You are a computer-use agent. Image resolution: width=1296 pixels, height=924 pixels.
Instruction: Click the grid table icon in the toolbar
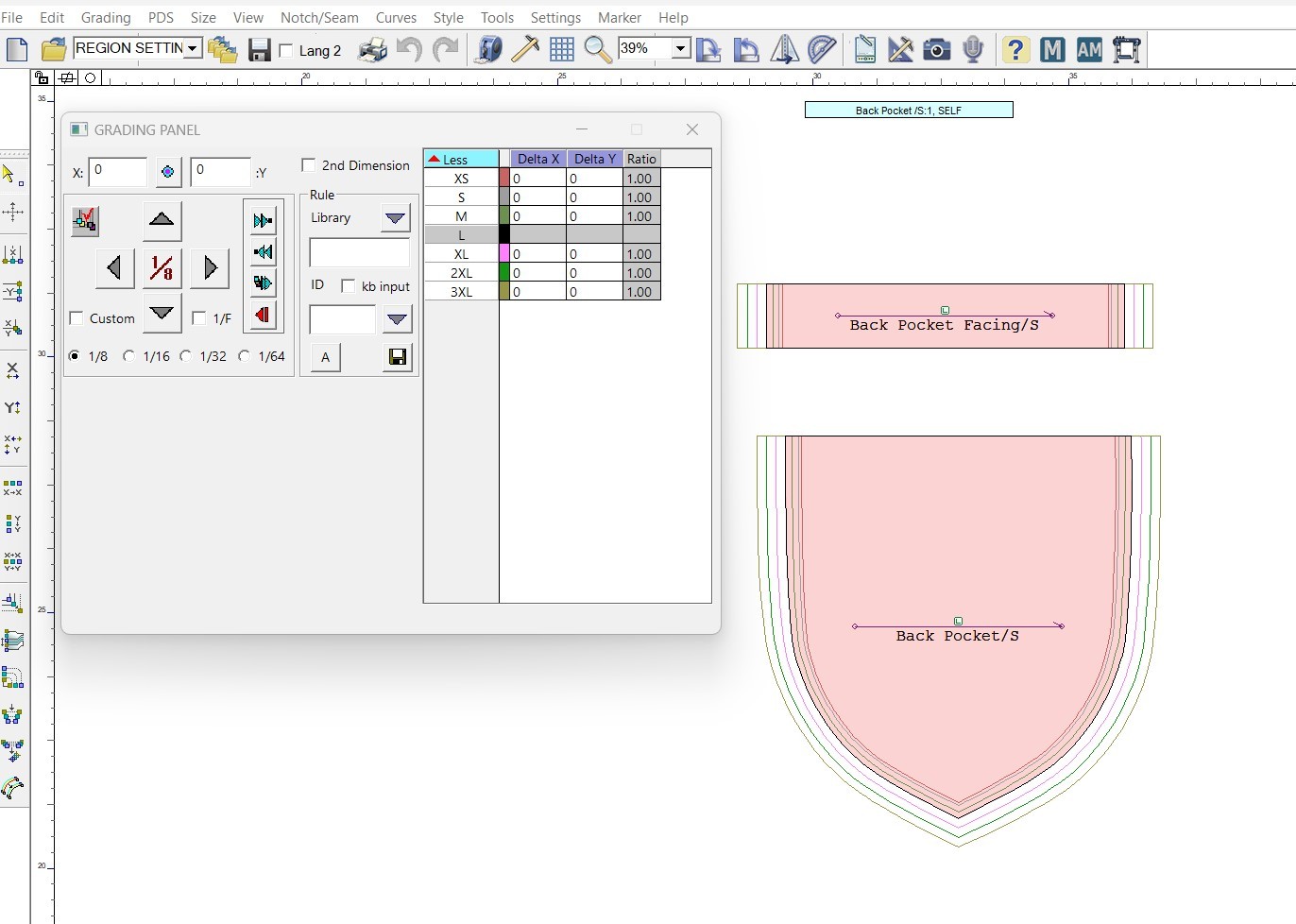point(562,50)
